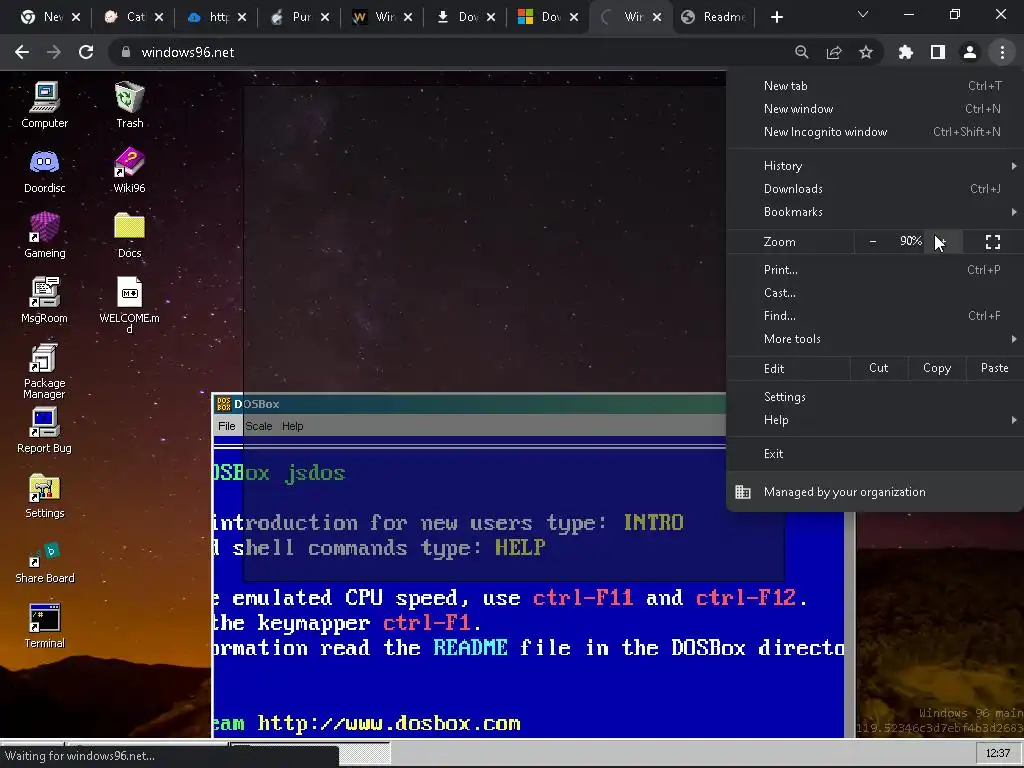Image resolution: width=1024 pixels, height=768 pixels.
Task: Open the Extensions puzzle icon
Action: pos(906,52)
